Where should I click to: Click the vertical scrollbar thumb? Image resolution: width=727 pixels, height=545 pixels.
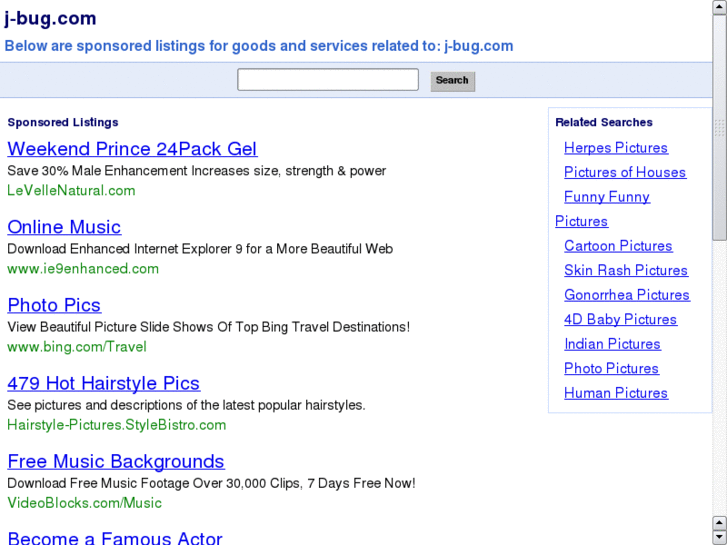click(719, 125)
